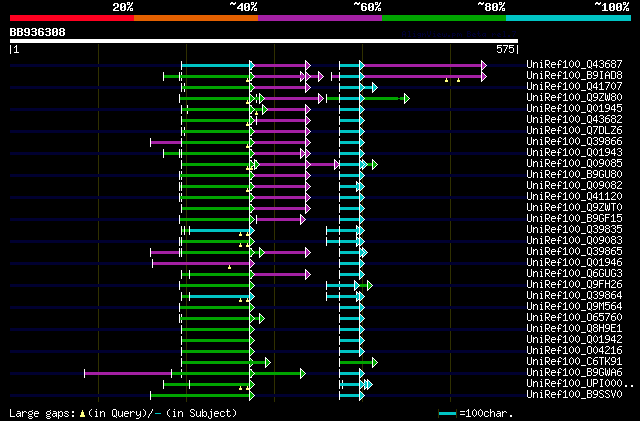This screenshot has width=640, height=421.
Task: Click the purple ~60% identity legend segment
Action: (320, 18)
